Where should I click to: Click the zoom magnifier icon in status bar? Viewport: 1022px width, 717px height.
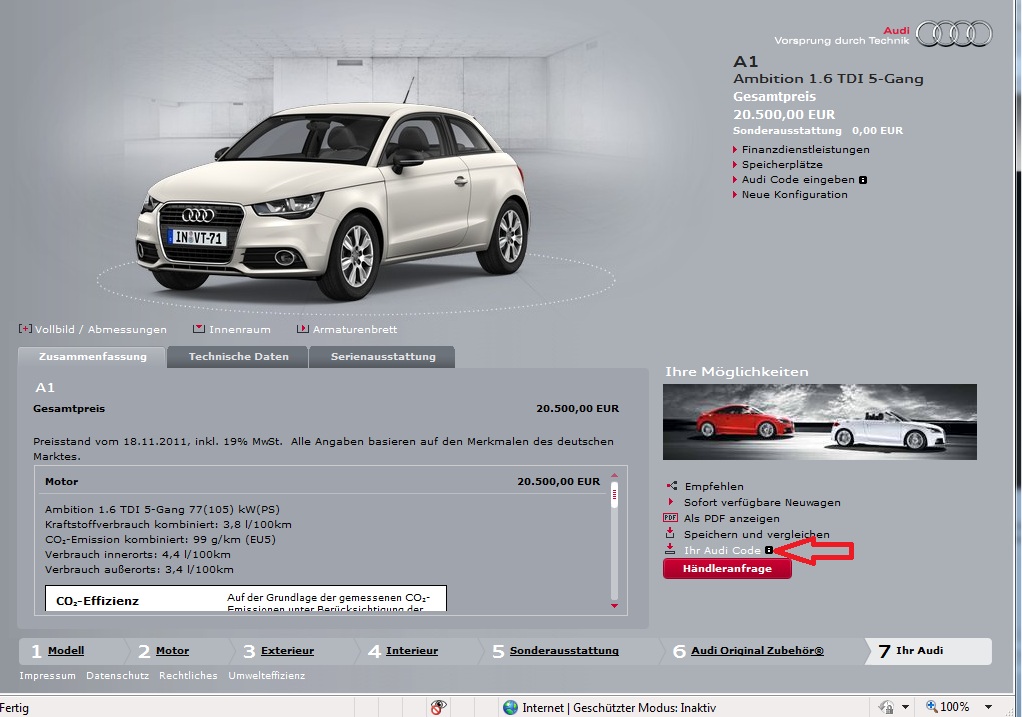point(931,707)
